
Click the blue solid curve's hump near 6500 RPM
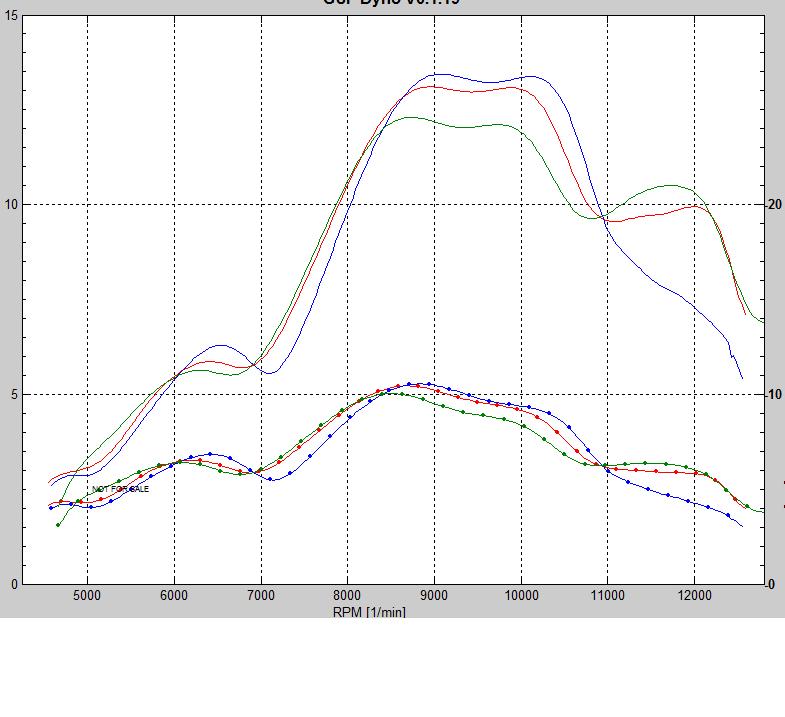point(220,345)
